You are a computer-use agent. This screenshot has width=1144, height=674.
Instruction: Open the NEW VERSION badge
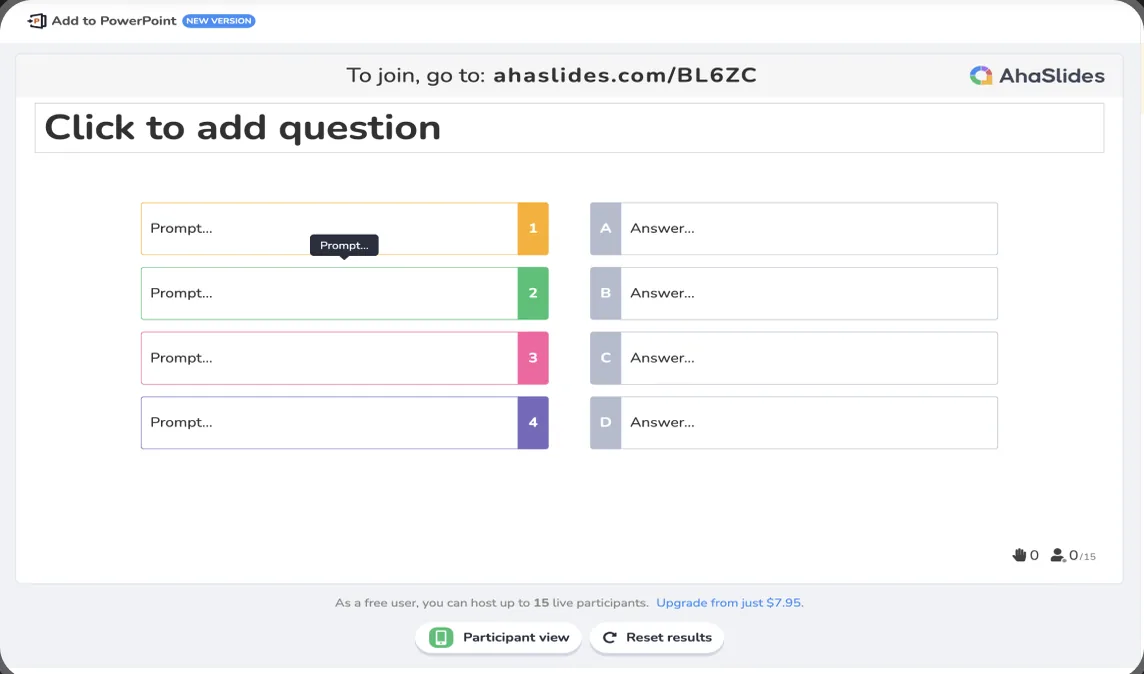coord(219,21)
